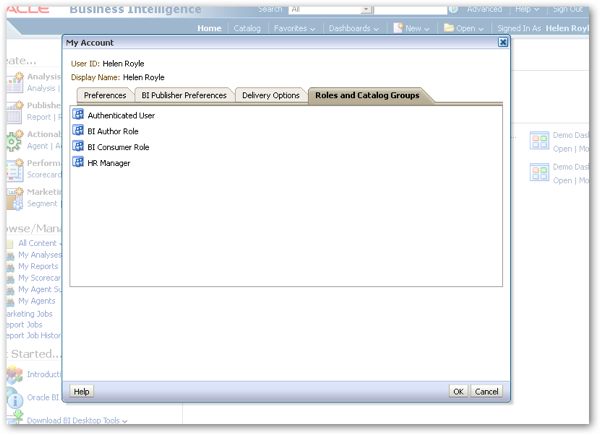Click the second Demo Dashboard icon

[x=539, y=172]
